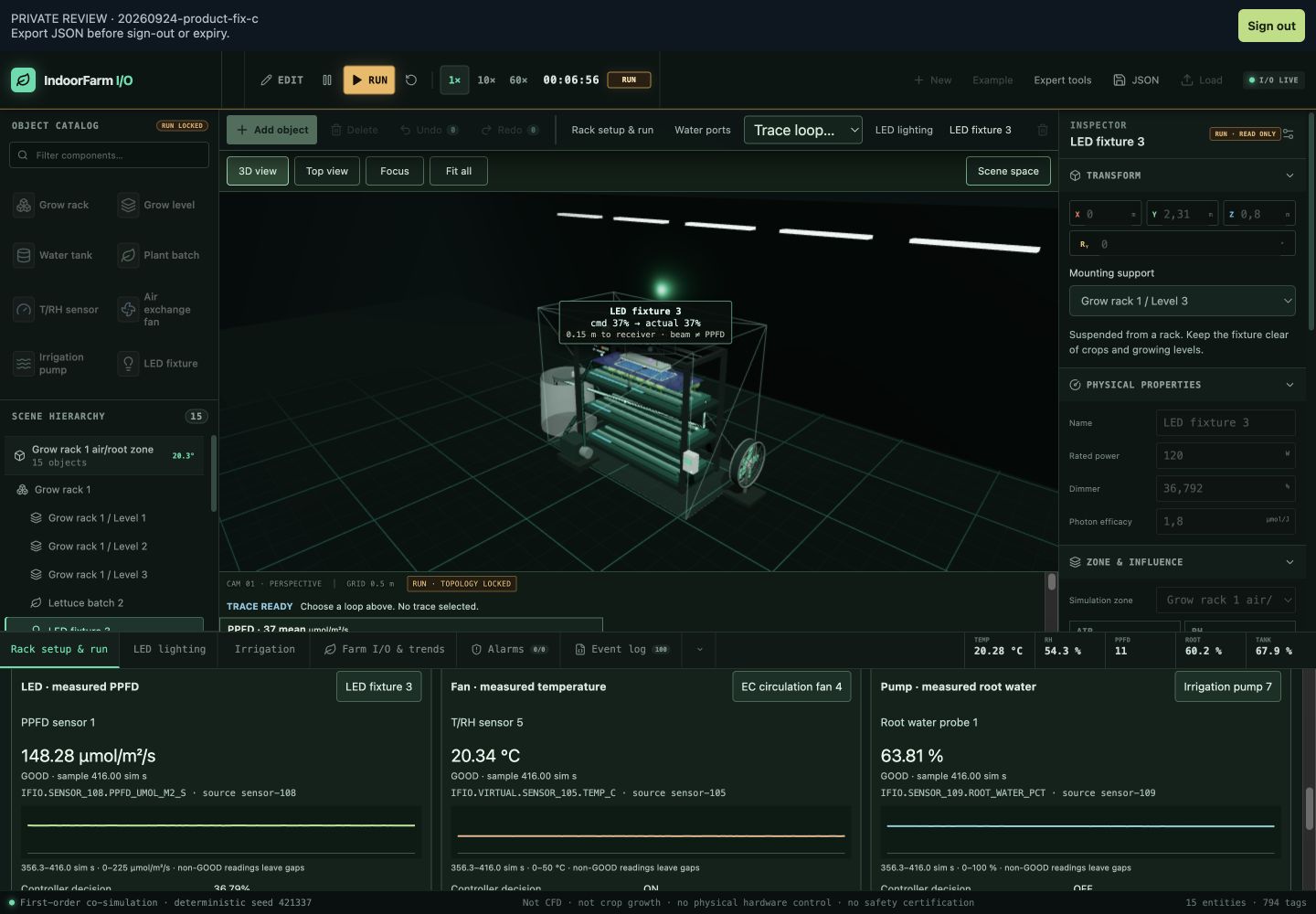Click the reset simulation icon
The height and width of the screenshot is (914, 1316).
411,80
